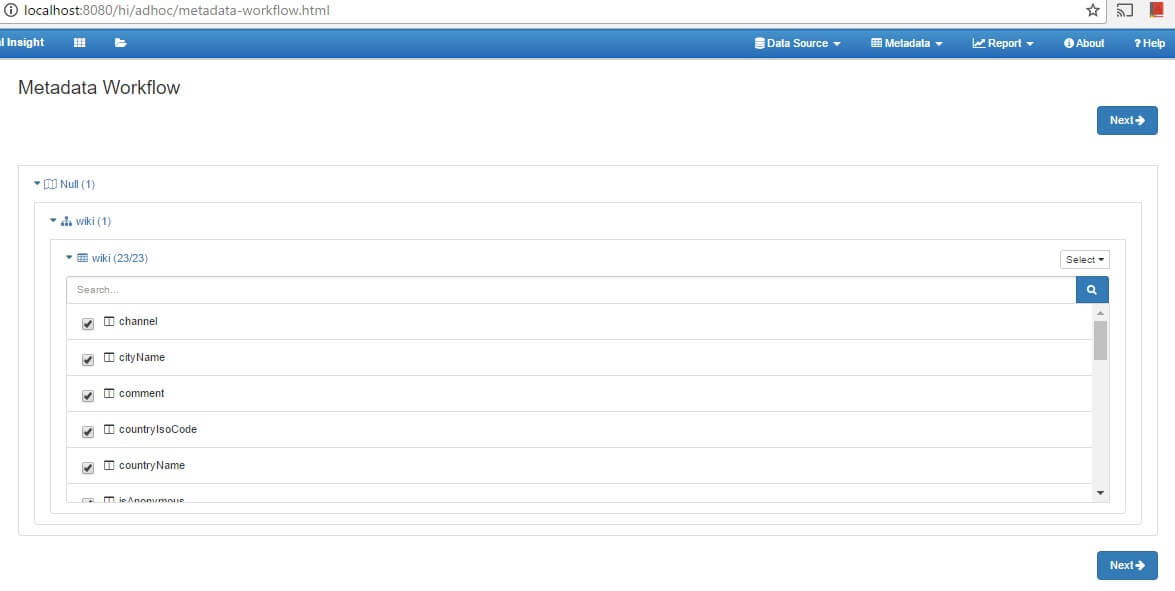Viewport: 1175px width, 591px height.
Task: Uncheck the channel checkbox
Action: coord(88,324)
